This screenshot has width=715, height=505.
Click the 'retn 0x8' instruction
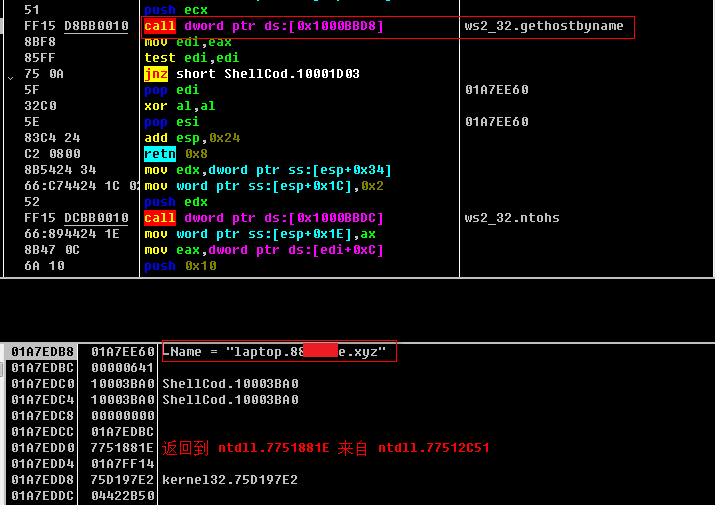(x=174, y=154)
